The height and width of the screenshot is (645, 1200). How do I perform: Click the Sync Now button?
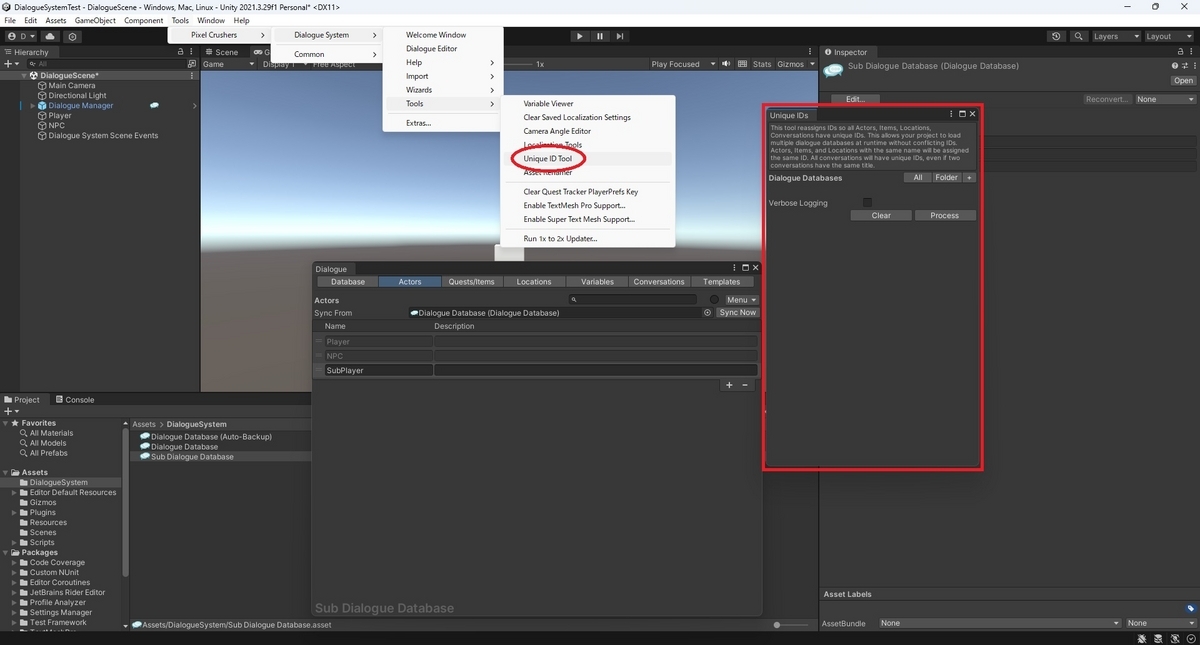[738, 313]
